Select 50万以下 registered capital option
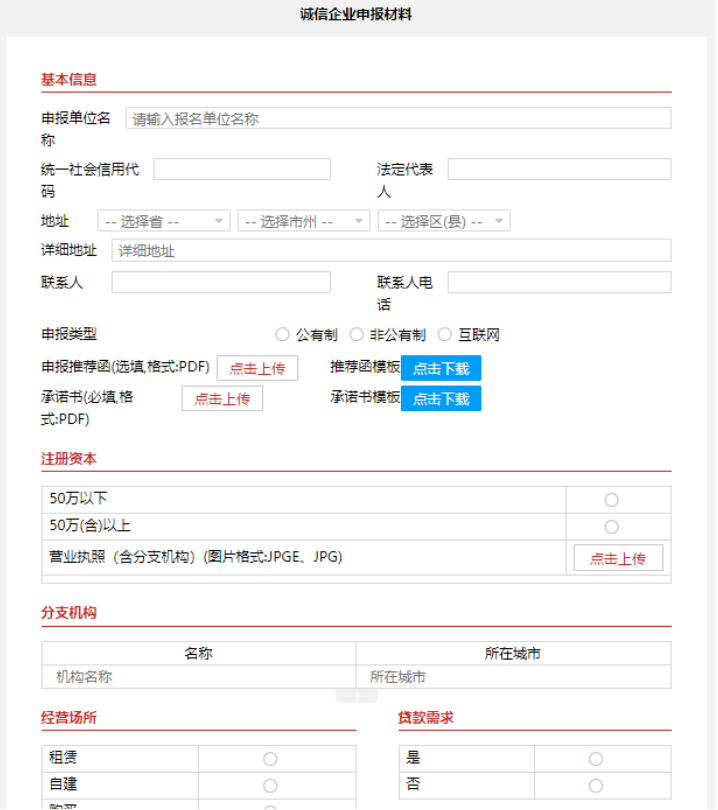The image size is (718, 810). (611, 500)
